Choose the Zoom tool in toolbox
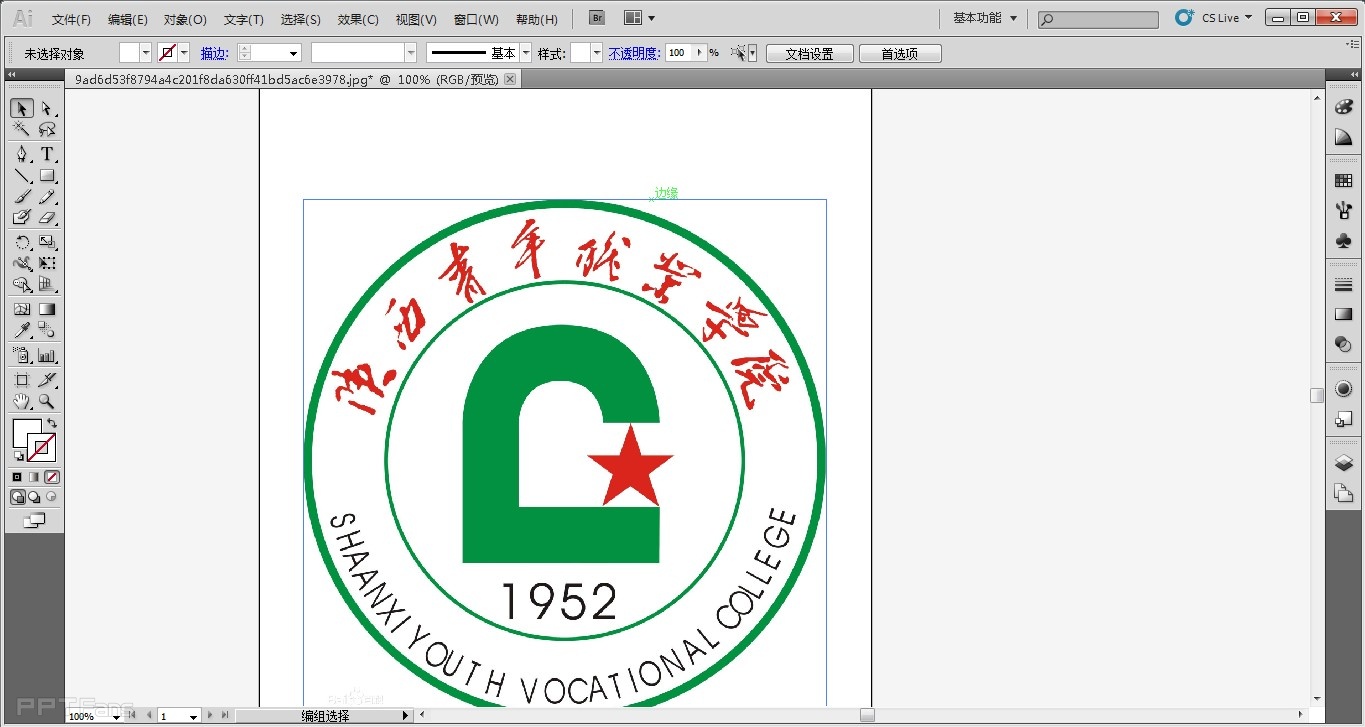The width and height of the screenshot is (1365, 727). coord(46,402)
